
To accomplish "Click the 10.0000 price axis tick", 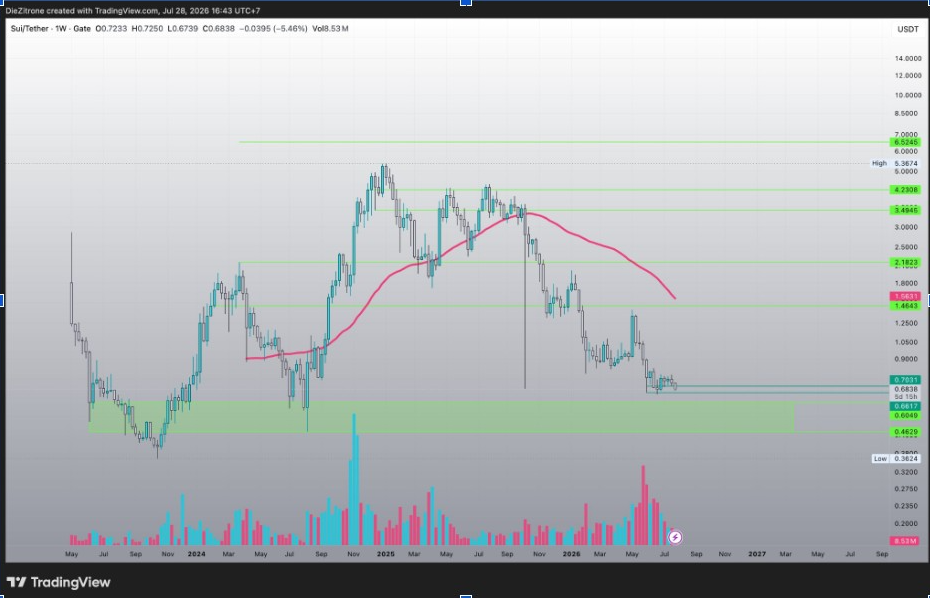I will coord(907,95).
